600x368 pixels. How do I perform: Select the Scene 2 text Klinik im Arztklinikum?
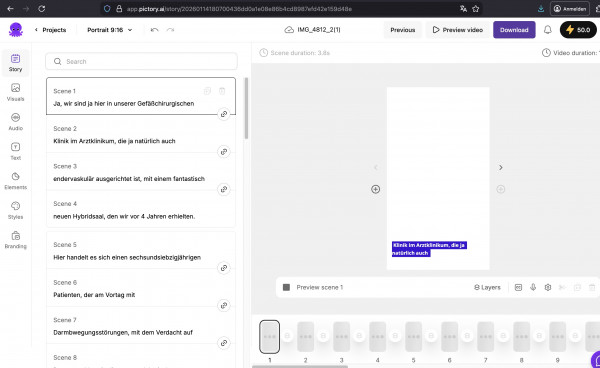tap(114, 141)
